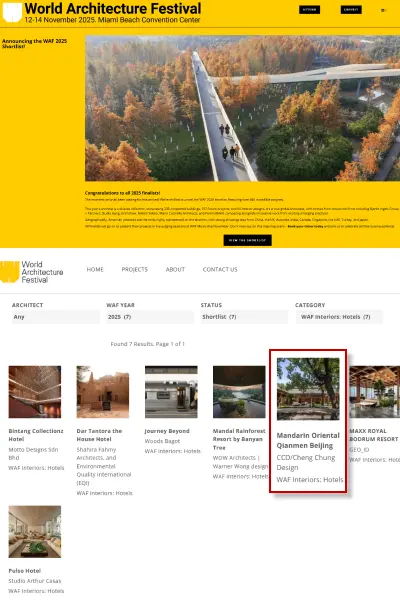Go to the PROJECTS menu item
The height and width of the screenshot is (600, 400).
click(x=135, y=269)
